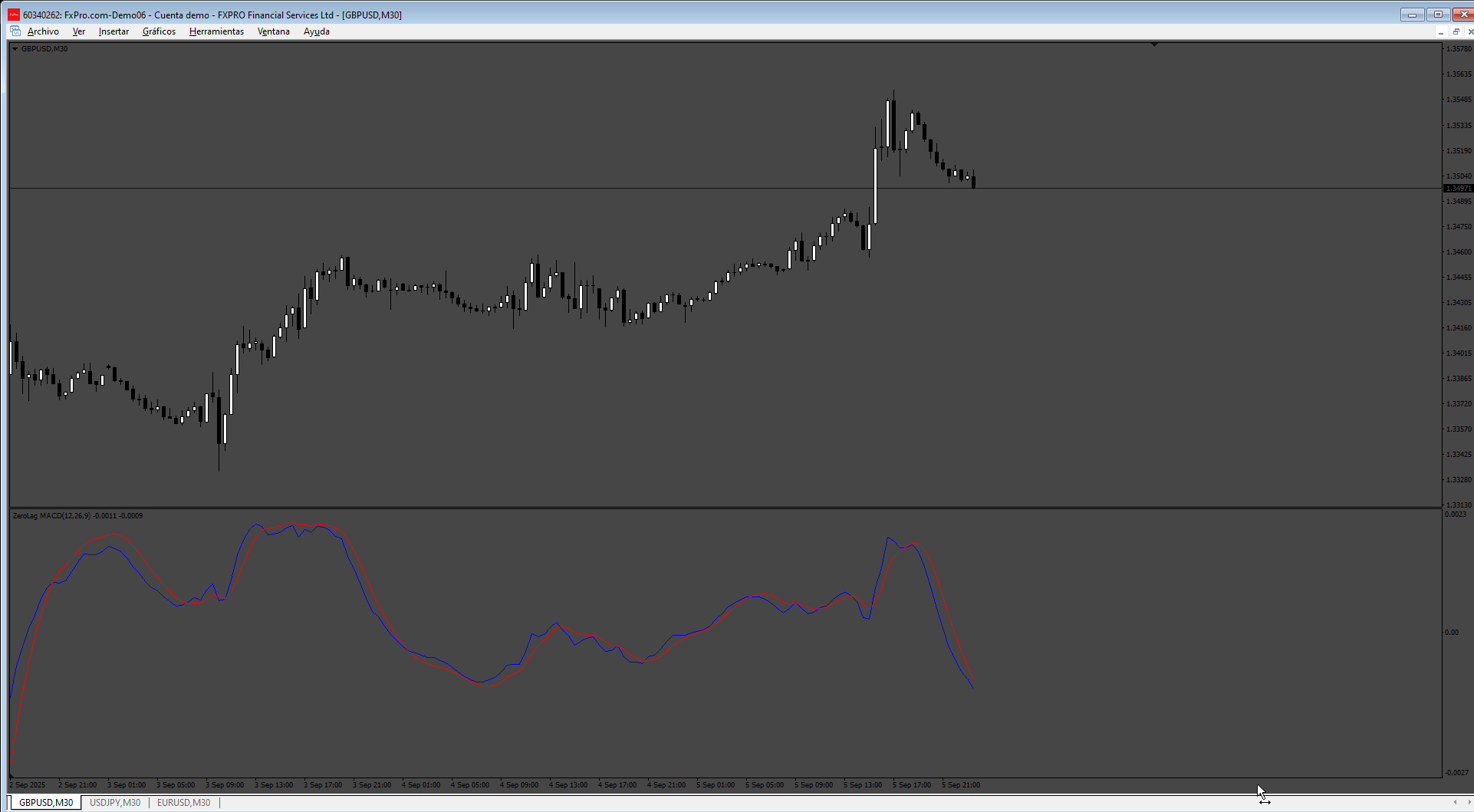Click the 1.34600 price scale label
The image size is (1474, 812).
[1459, 252]
